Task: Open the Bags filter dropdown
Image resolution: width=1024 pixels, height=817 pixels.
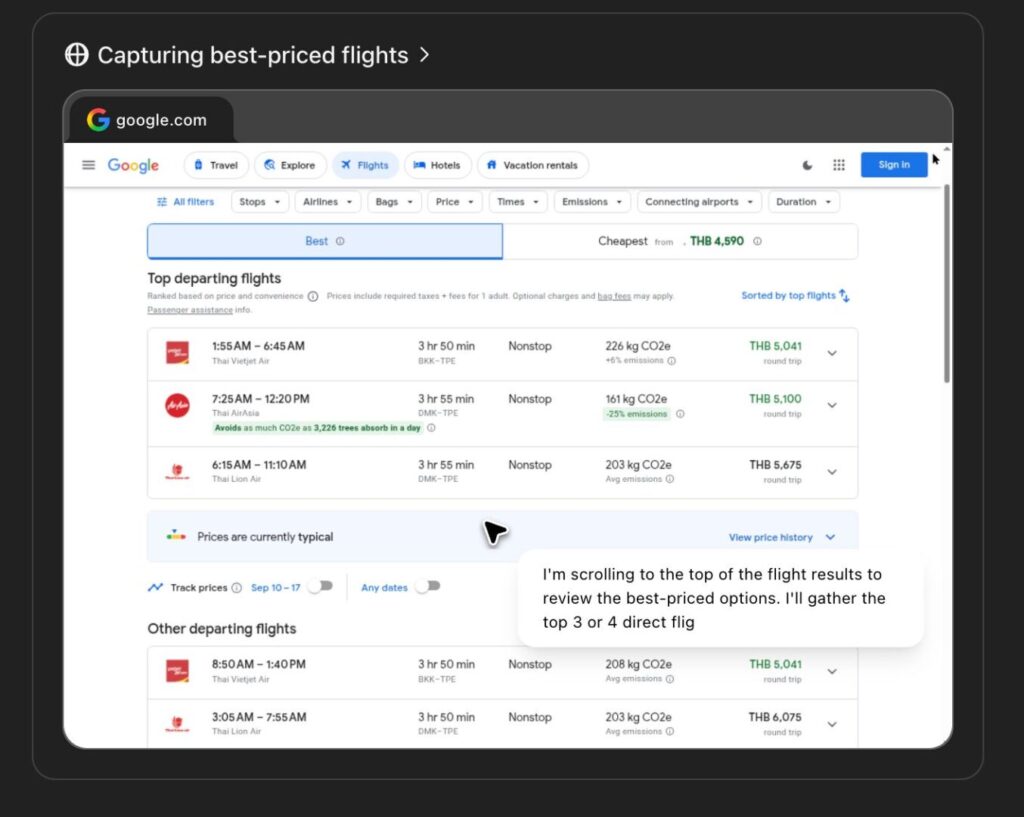Action: coord(394,202)
